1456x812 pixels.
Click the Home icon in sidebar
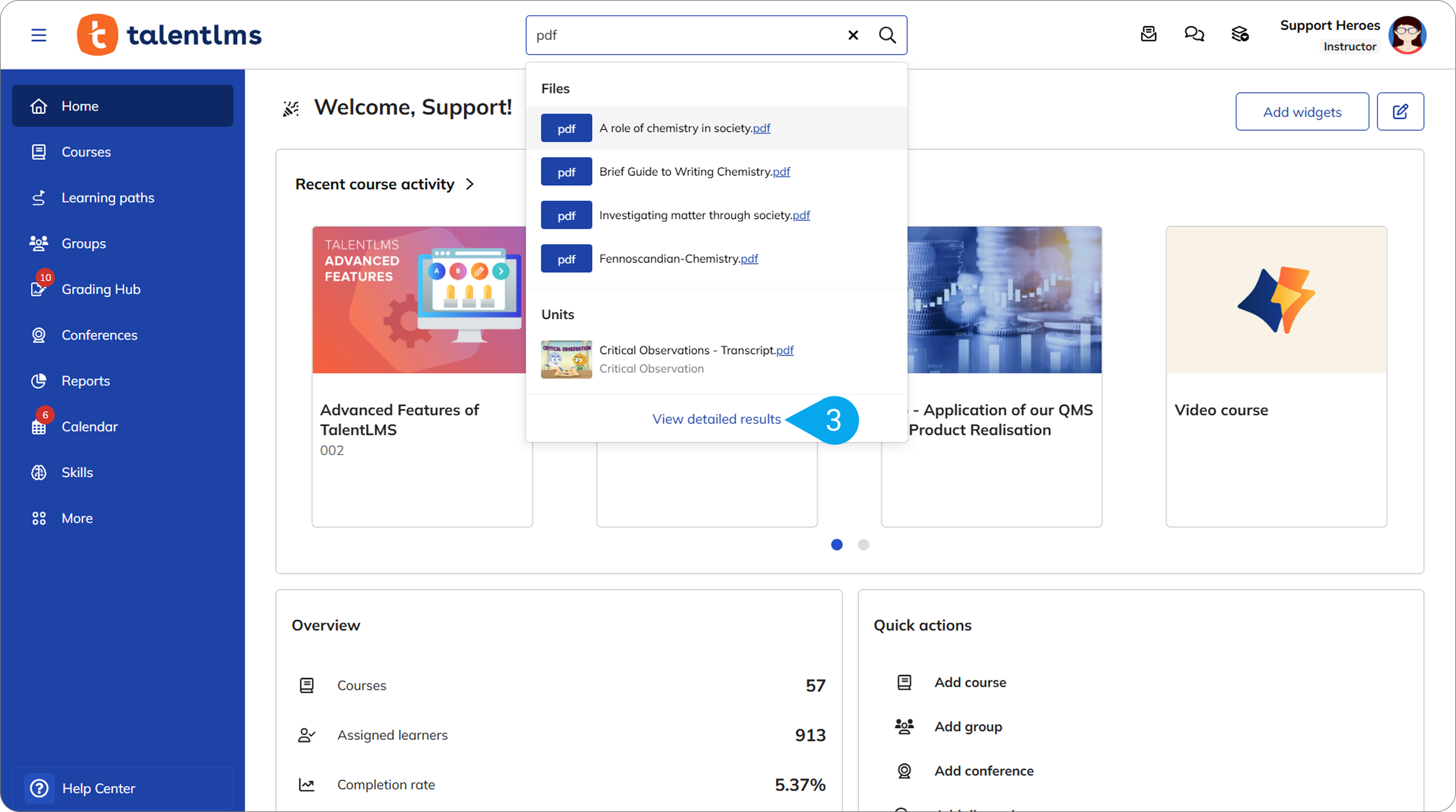[x=39, y=106]
